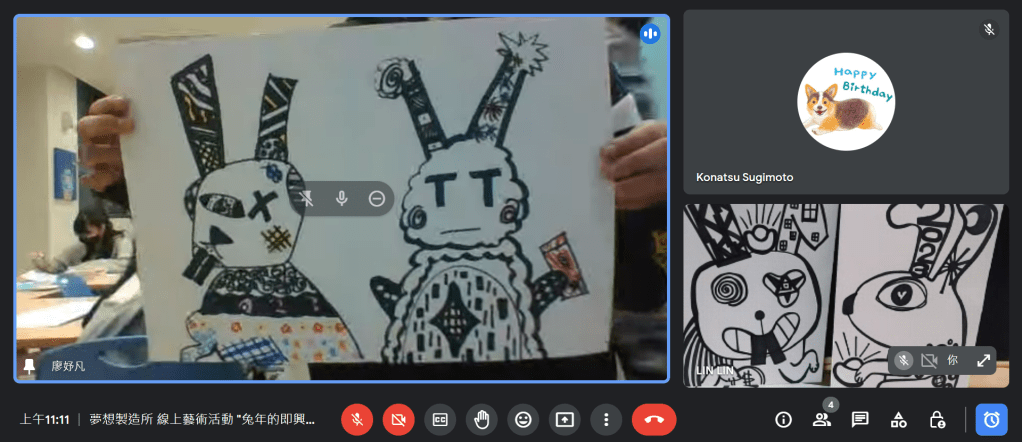Open meeting details info panel
1022x442 pixels.
(x=783, y=419)
